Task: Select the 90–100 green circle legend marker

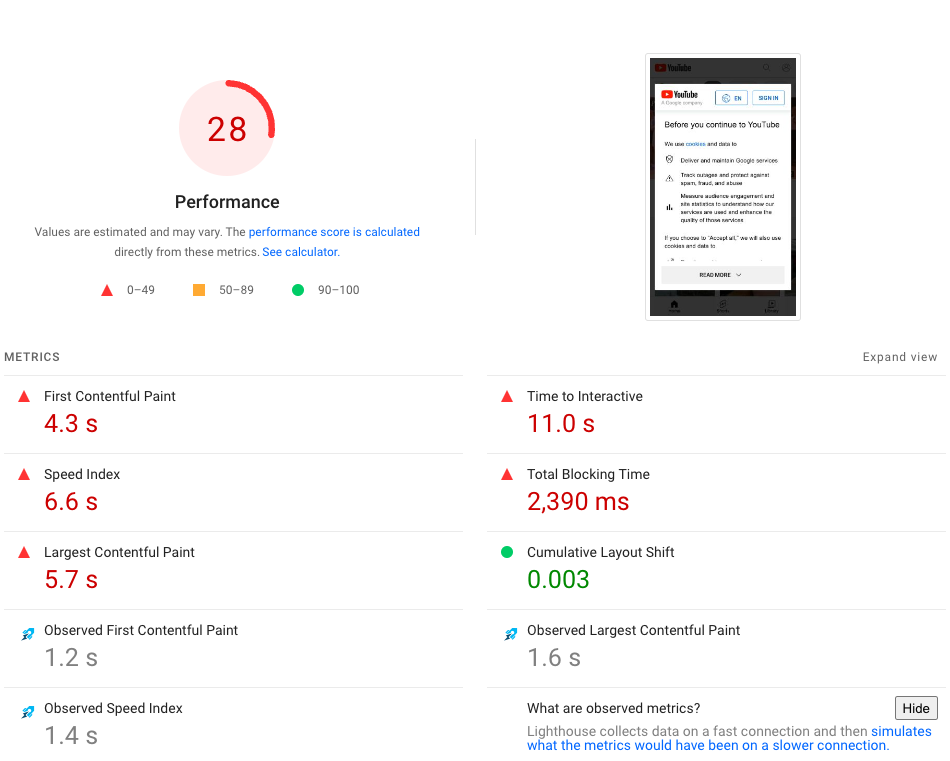Action: point(297,289)
